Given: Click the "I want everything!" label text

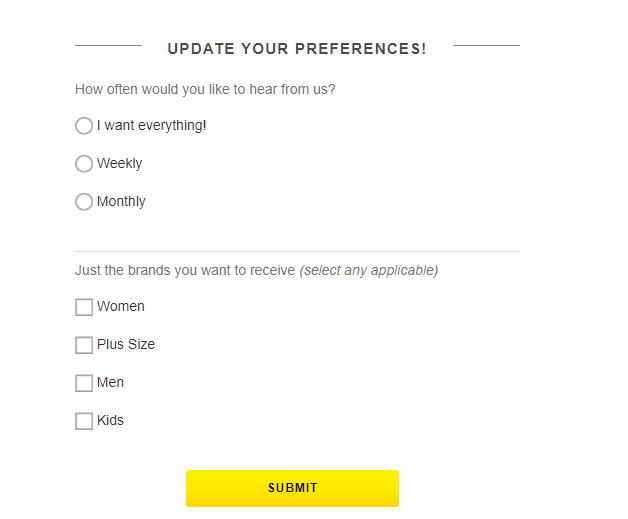Looking at the screenshot, I should 152,126.
